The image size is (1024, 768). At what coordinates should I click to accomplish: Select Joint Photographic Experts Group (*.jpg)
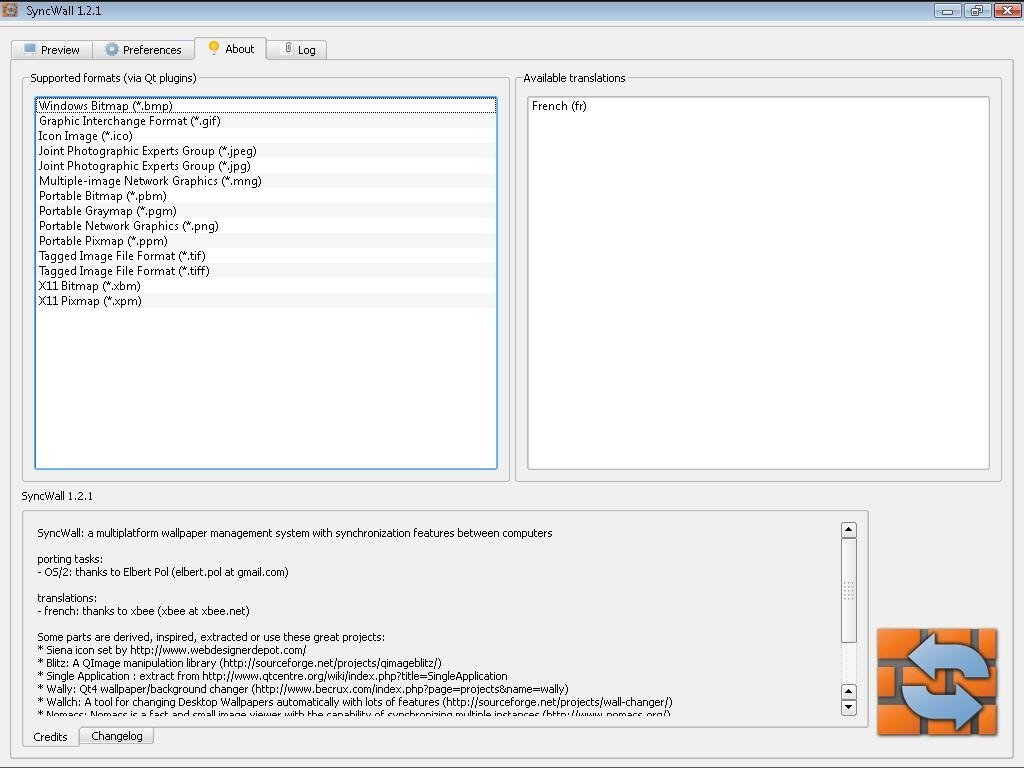click(x=266, y=166)
